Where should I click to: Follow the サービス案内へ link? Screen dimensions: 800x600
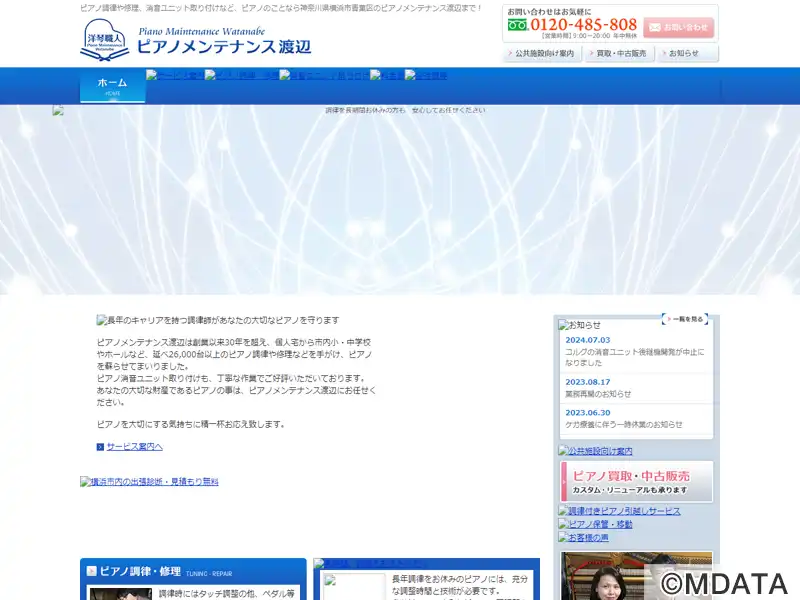pyautogui.click(x=135, y=446)
